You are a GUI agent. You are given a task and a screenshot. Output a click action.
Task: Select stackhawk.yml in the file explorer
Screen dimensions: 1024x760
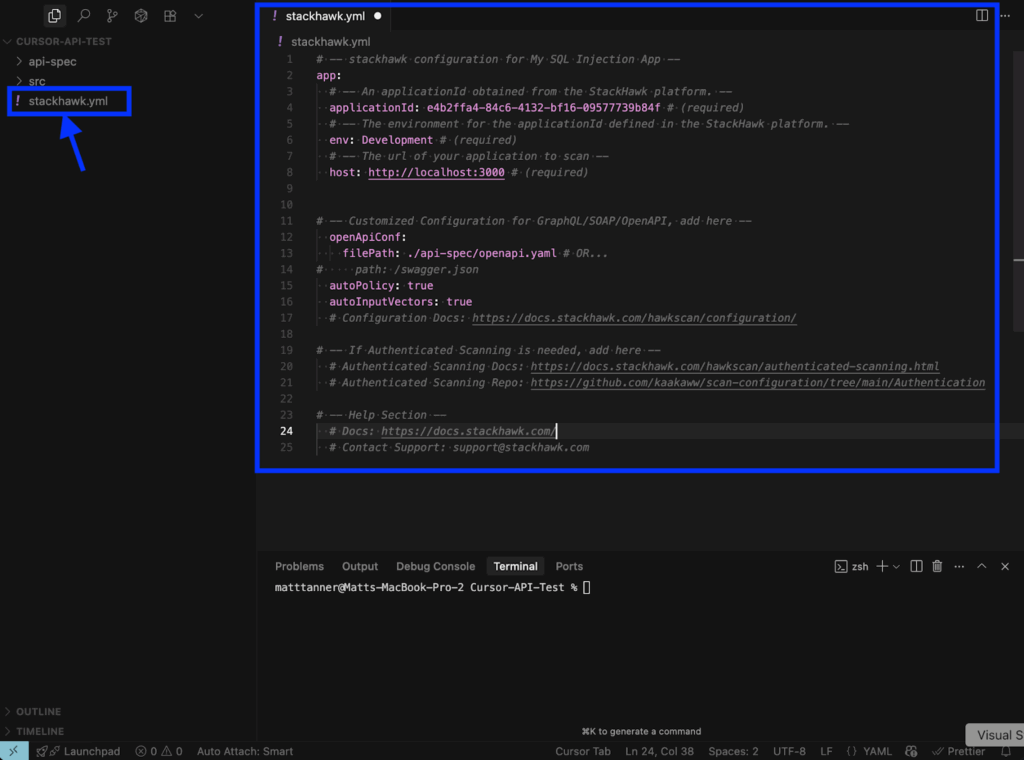[68, 101]
